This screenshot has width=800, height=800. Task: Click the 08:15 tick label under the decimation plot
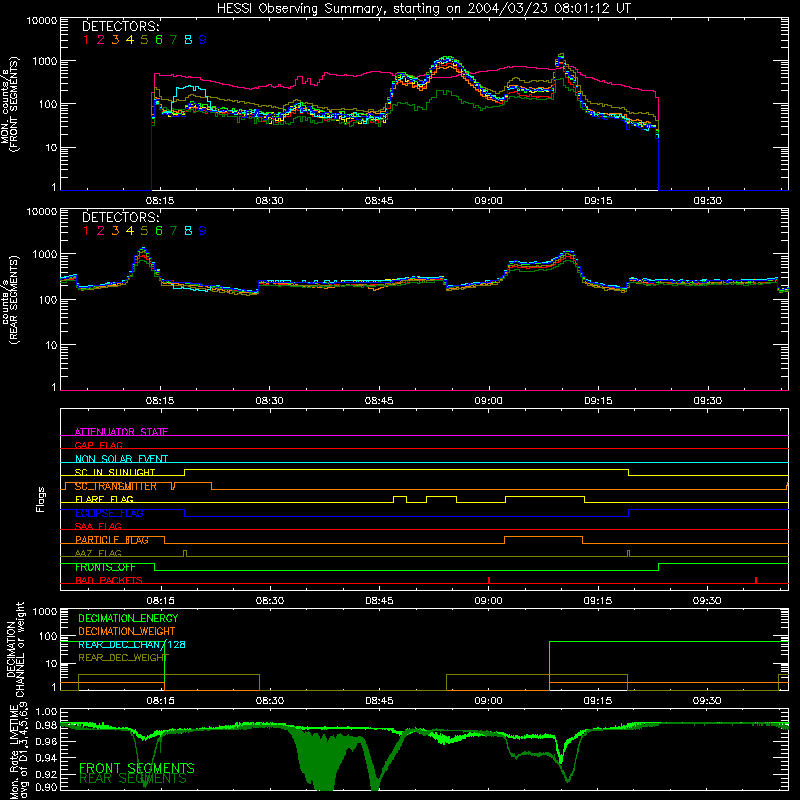click(x=160, y=701)
